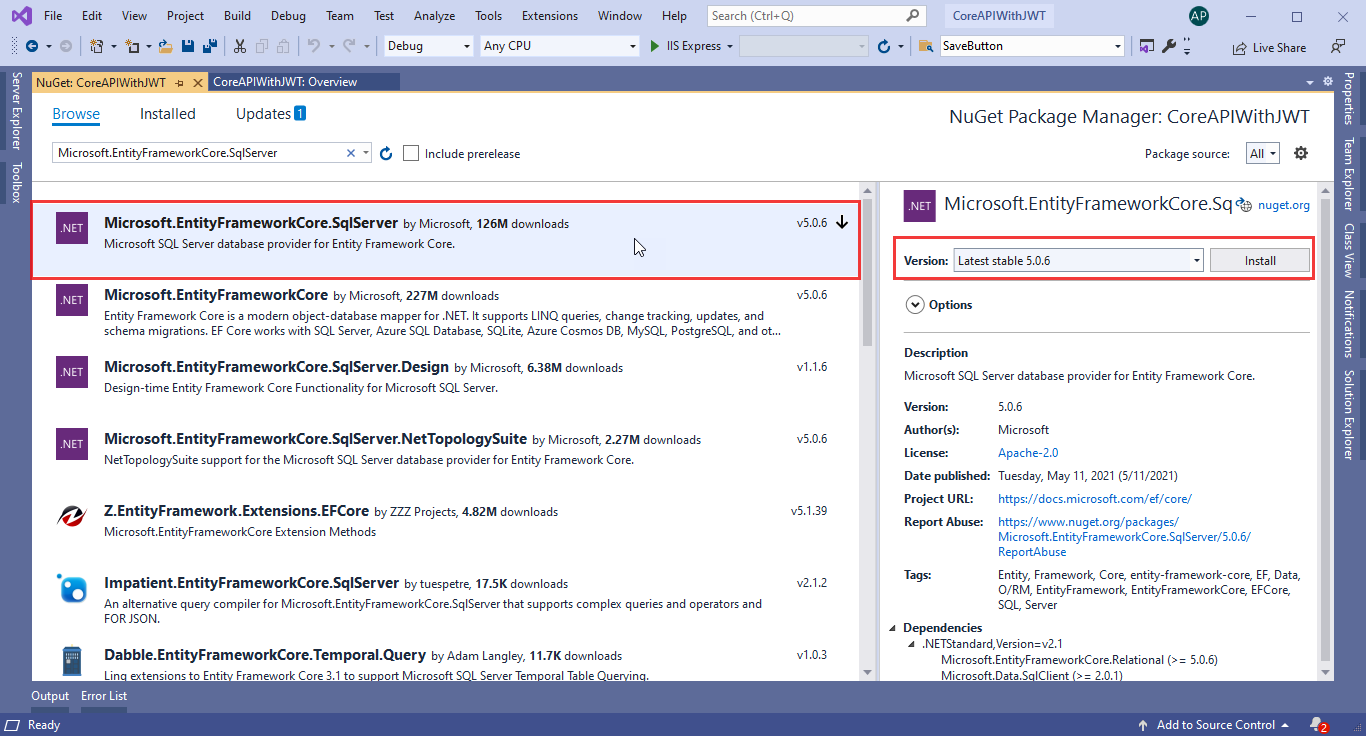Viewport: 1366px width, 736px height.
Task: Open the ReportAbuse link
Action: tap(1124, 537)
